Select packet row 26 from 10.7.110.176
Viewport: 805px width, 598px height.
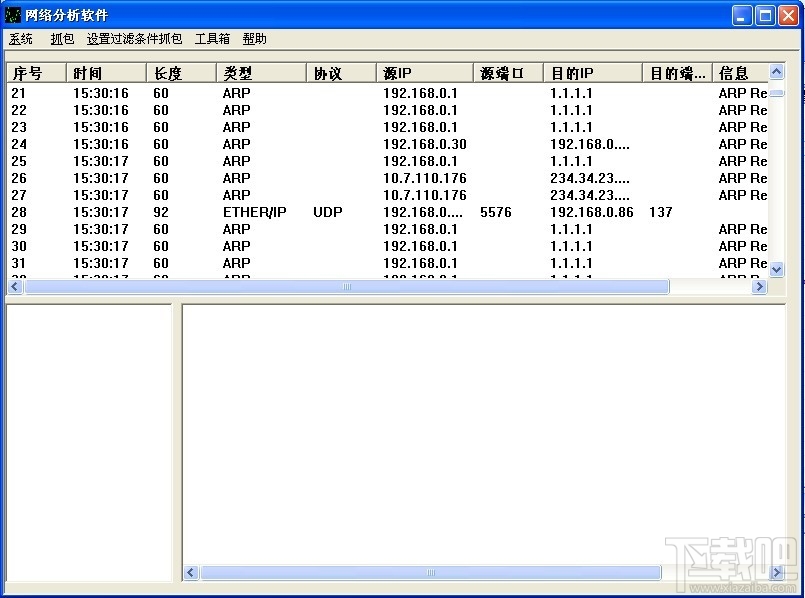tap(388, 178)
